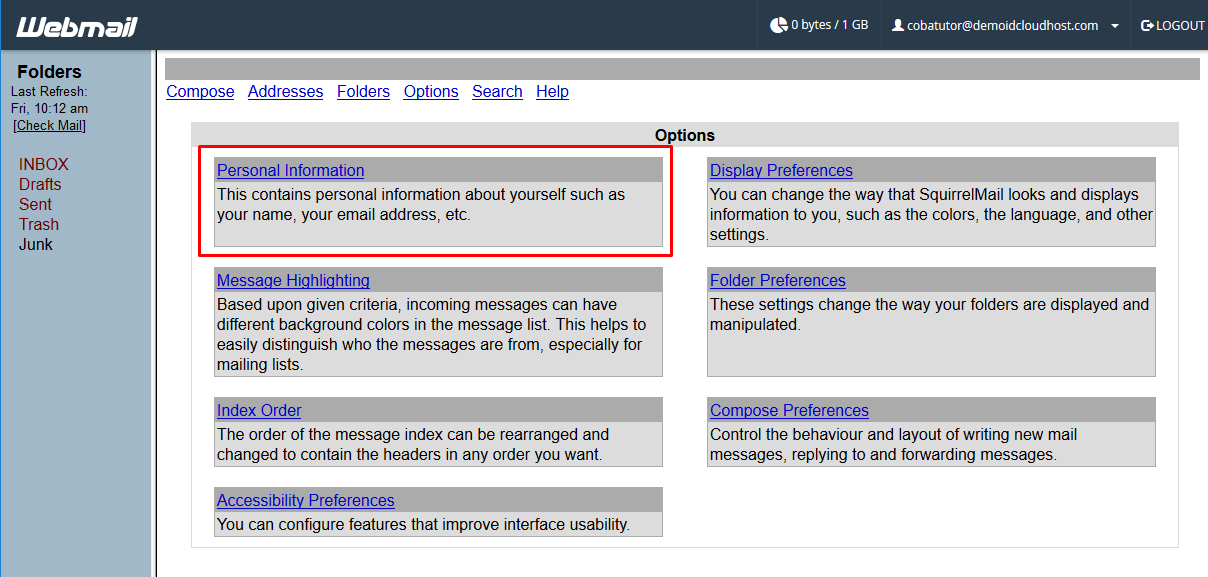Viewport: 1208px width, 577px height.
Task: Click the storage quota pie chart icon
Action: pos(779,25)
